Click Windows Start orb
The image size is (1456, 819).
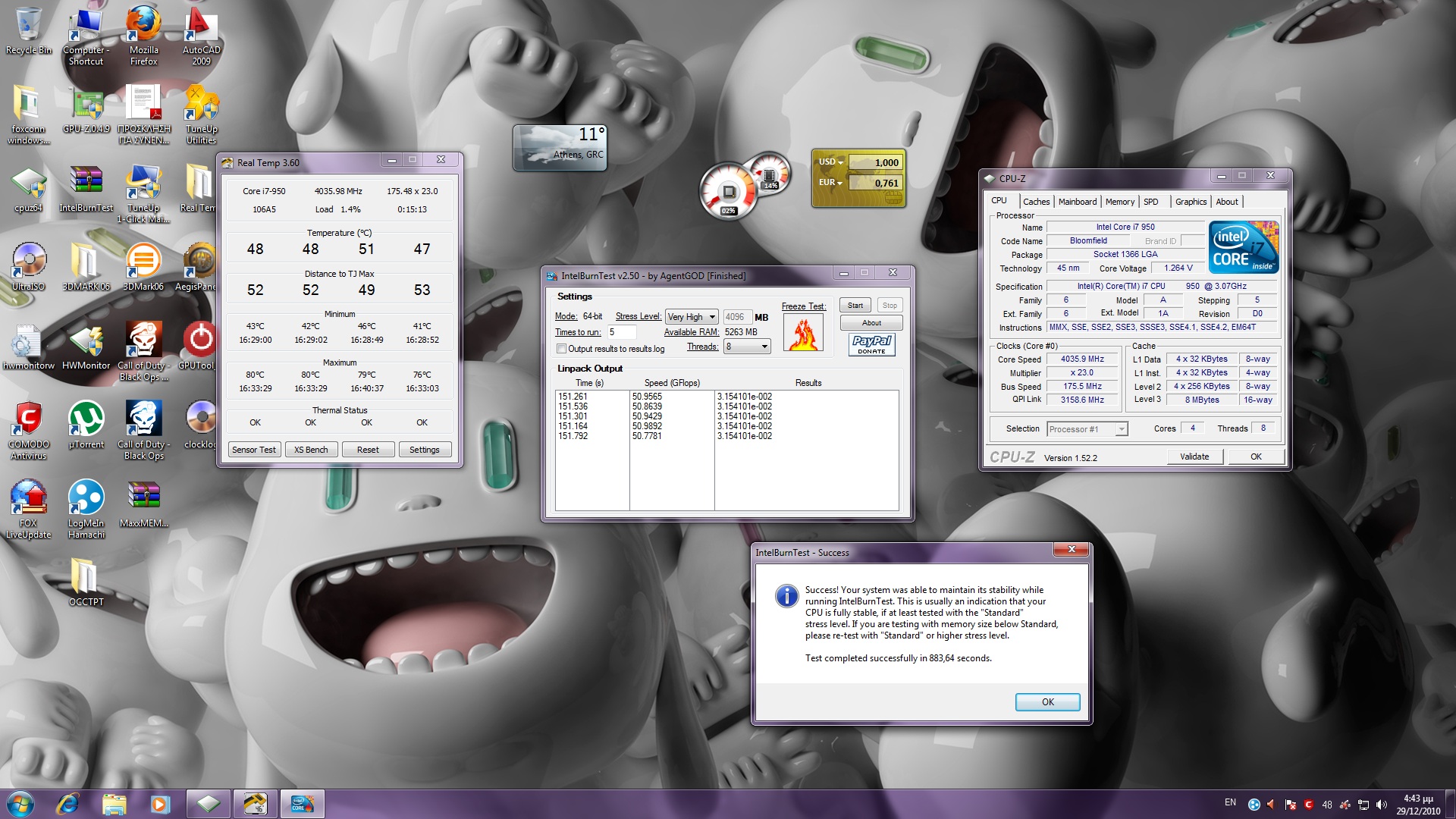pos(20,804)
